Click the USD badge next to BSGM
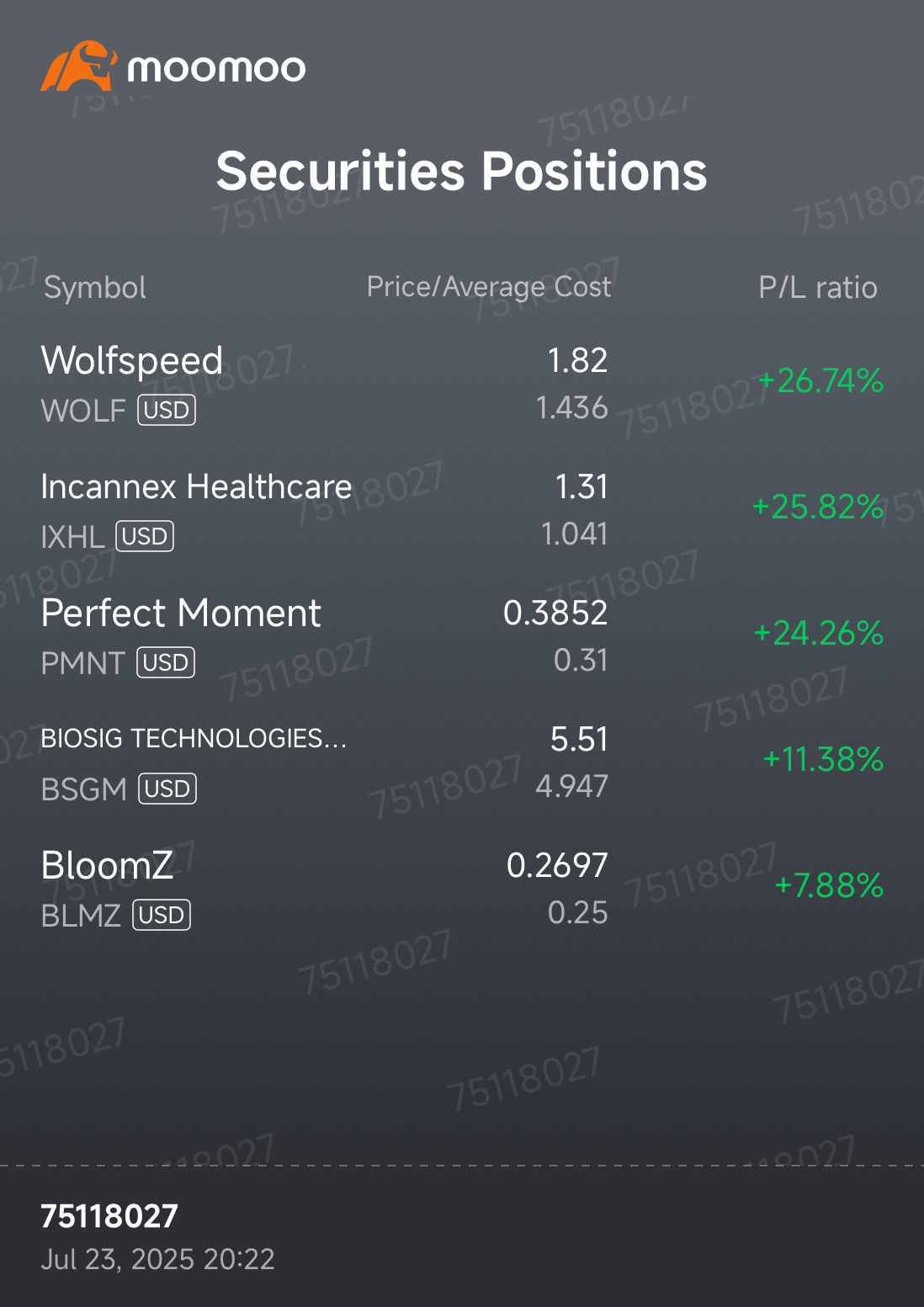The height and width of the screenshot is (1307, 924). coord(167,789)
